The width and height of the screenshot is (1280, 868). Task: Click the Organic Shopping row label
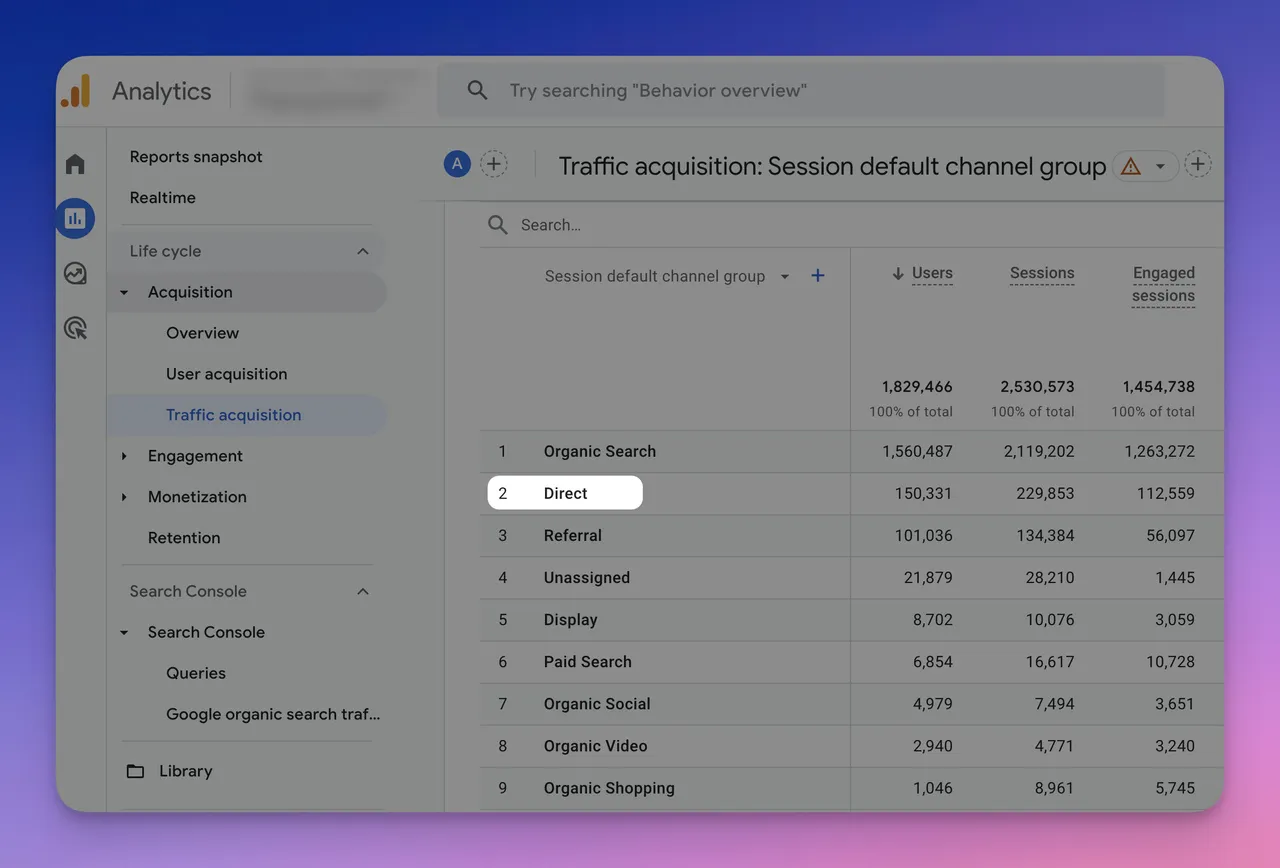point(609,788)
